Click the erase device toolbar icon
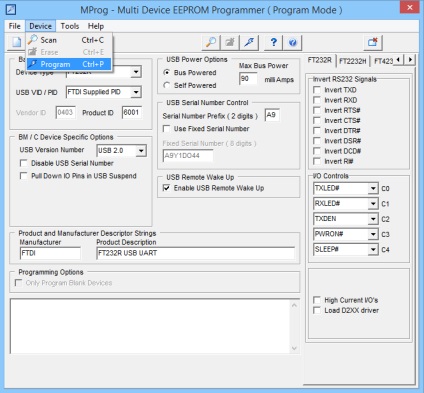Viewport: 424px width, 393px height. point(230,42)
